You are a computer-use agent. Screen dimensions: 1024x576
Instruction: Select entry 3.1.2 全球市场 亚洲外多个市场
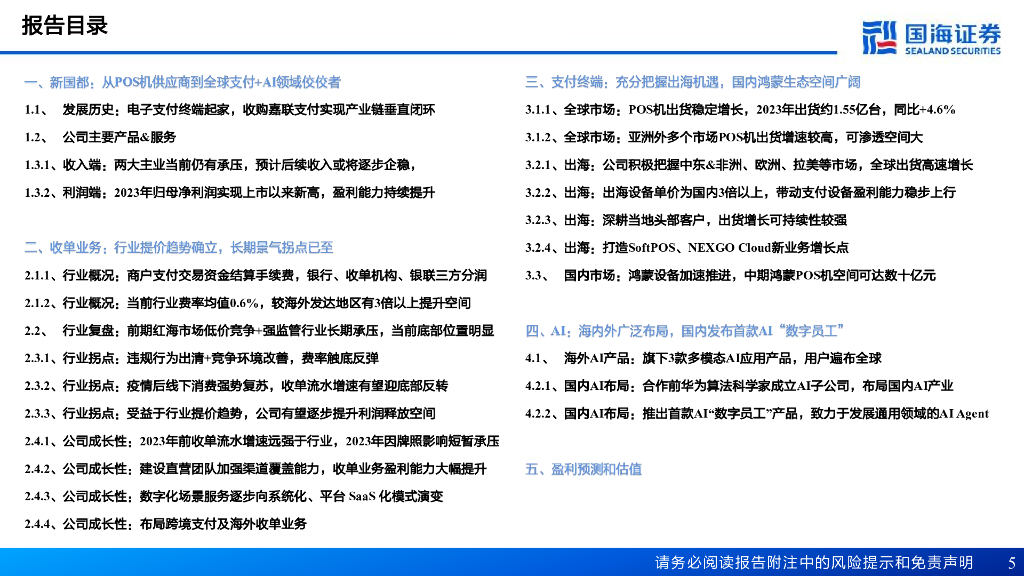(x=724, y=137)
